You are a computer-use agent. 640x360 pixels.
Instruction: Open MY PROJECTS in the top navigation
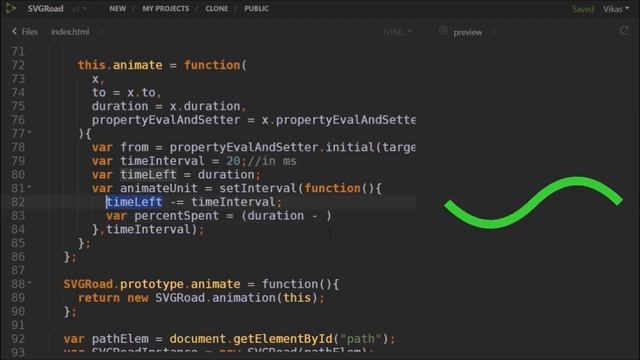coord(166,9)
